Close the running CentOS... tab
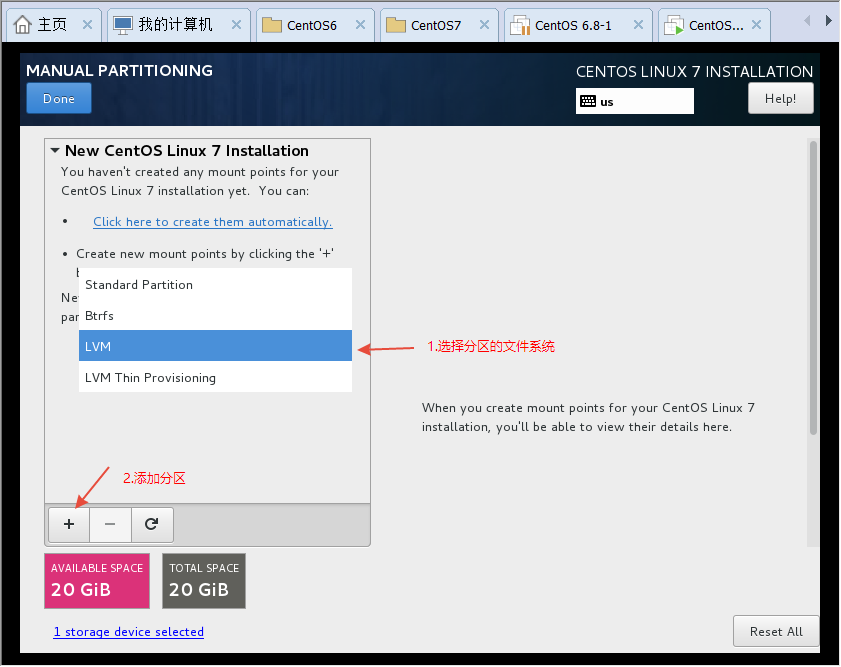Screen dimensions: 841x667 756,25
